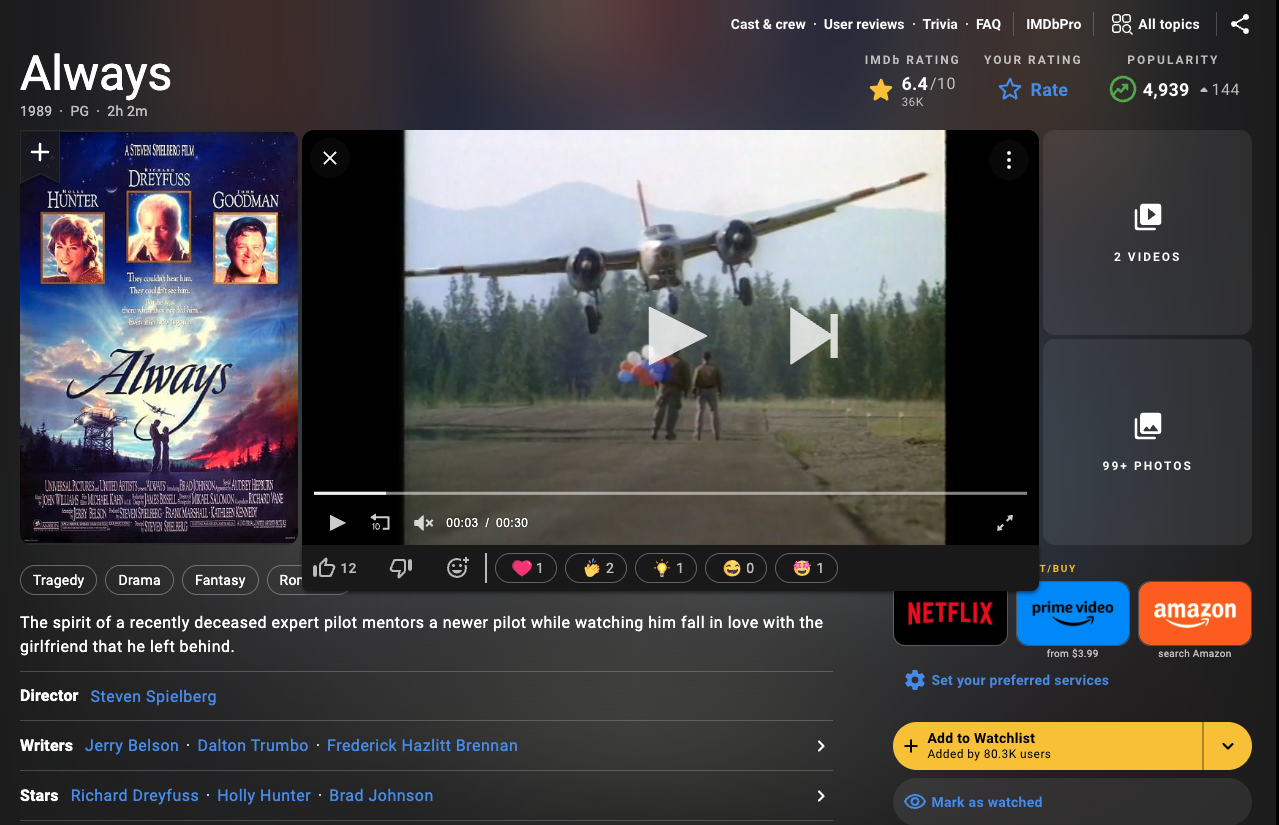Open the 1989 release year link

click(36, 111)
